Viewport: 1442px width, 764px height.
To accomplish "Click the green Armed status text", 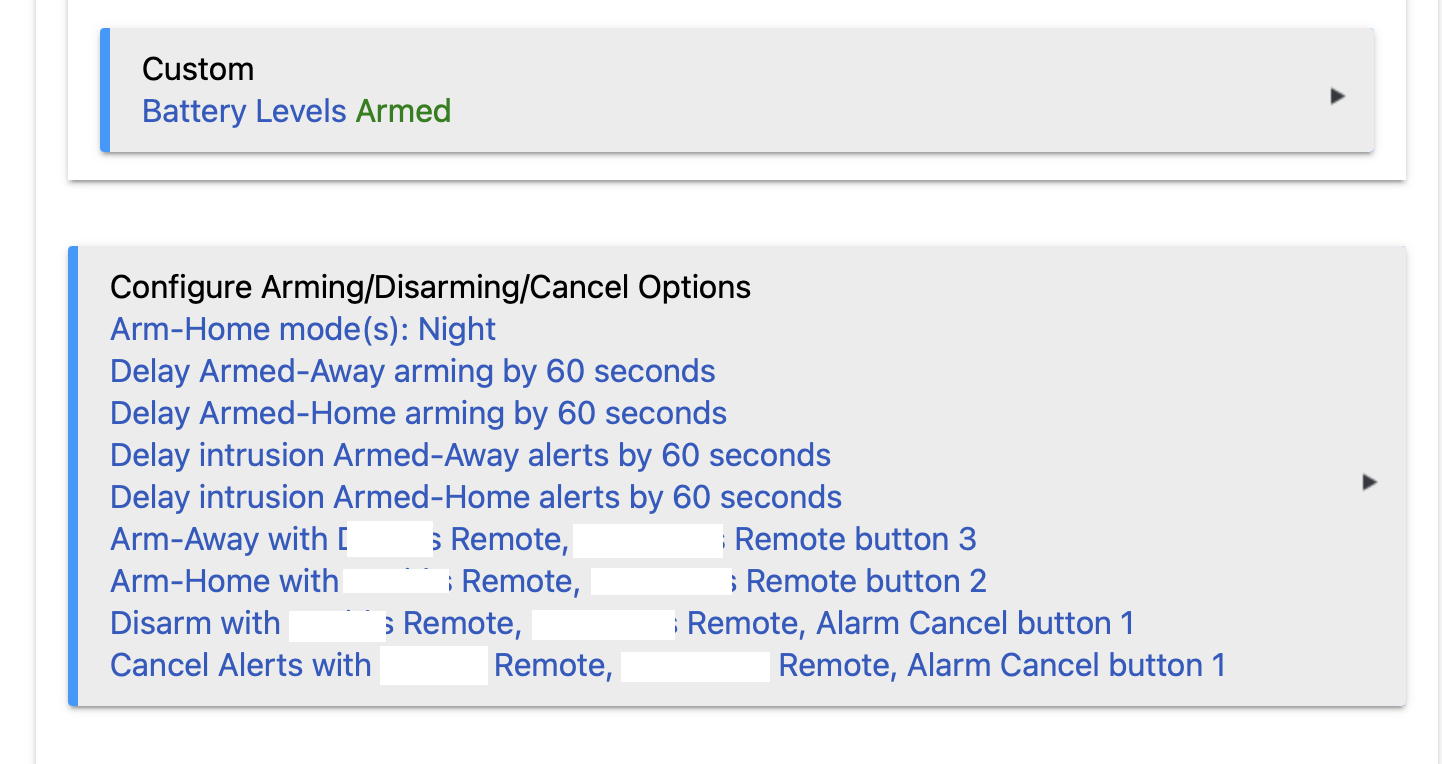I will coord(403,111).
